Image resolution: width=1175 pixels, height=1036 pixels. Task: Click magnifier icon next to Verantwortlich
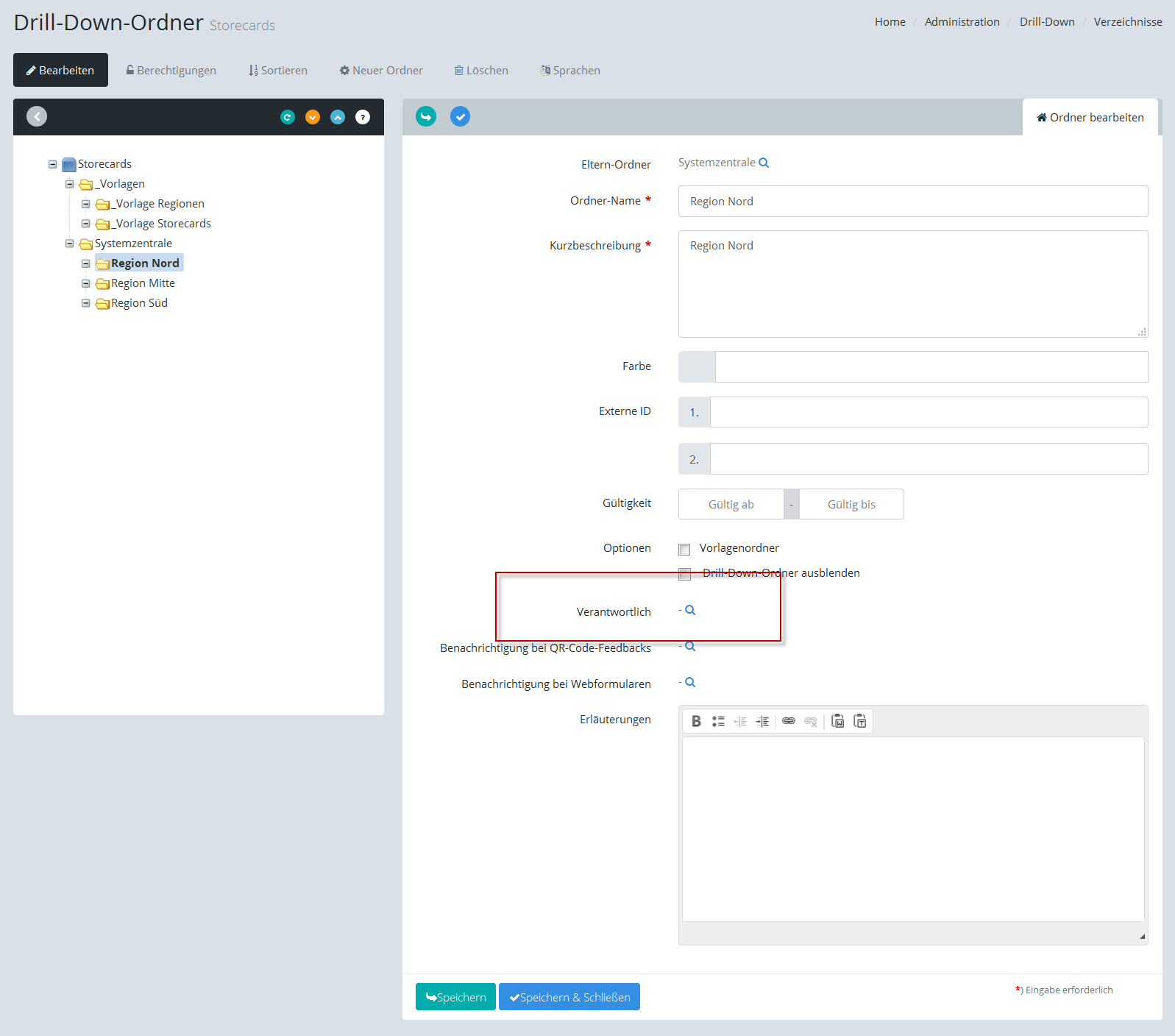click(690, 610)
